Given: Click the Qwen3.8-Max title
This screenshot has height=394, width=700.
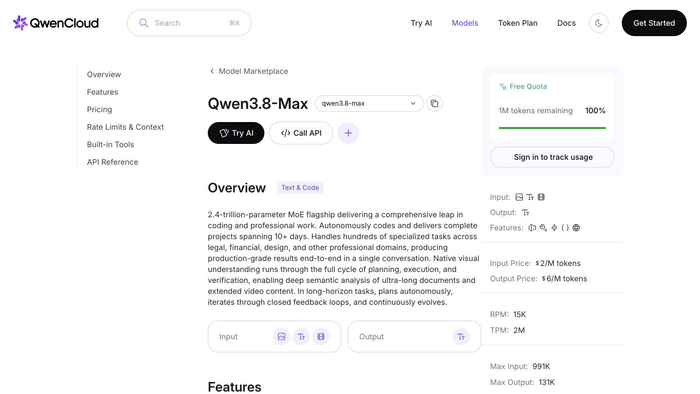Looking at the screenshot, I should 258,104.
